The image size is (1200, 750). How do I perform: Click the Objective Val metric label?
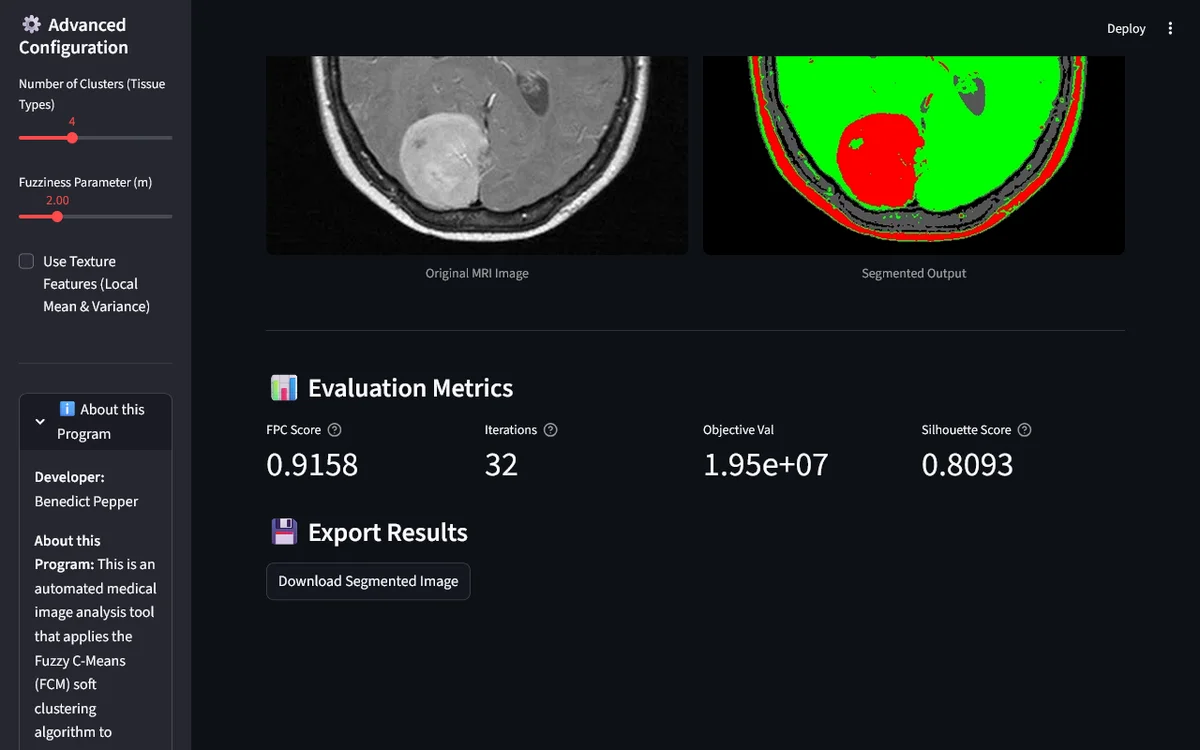click(x=738, y=430)
